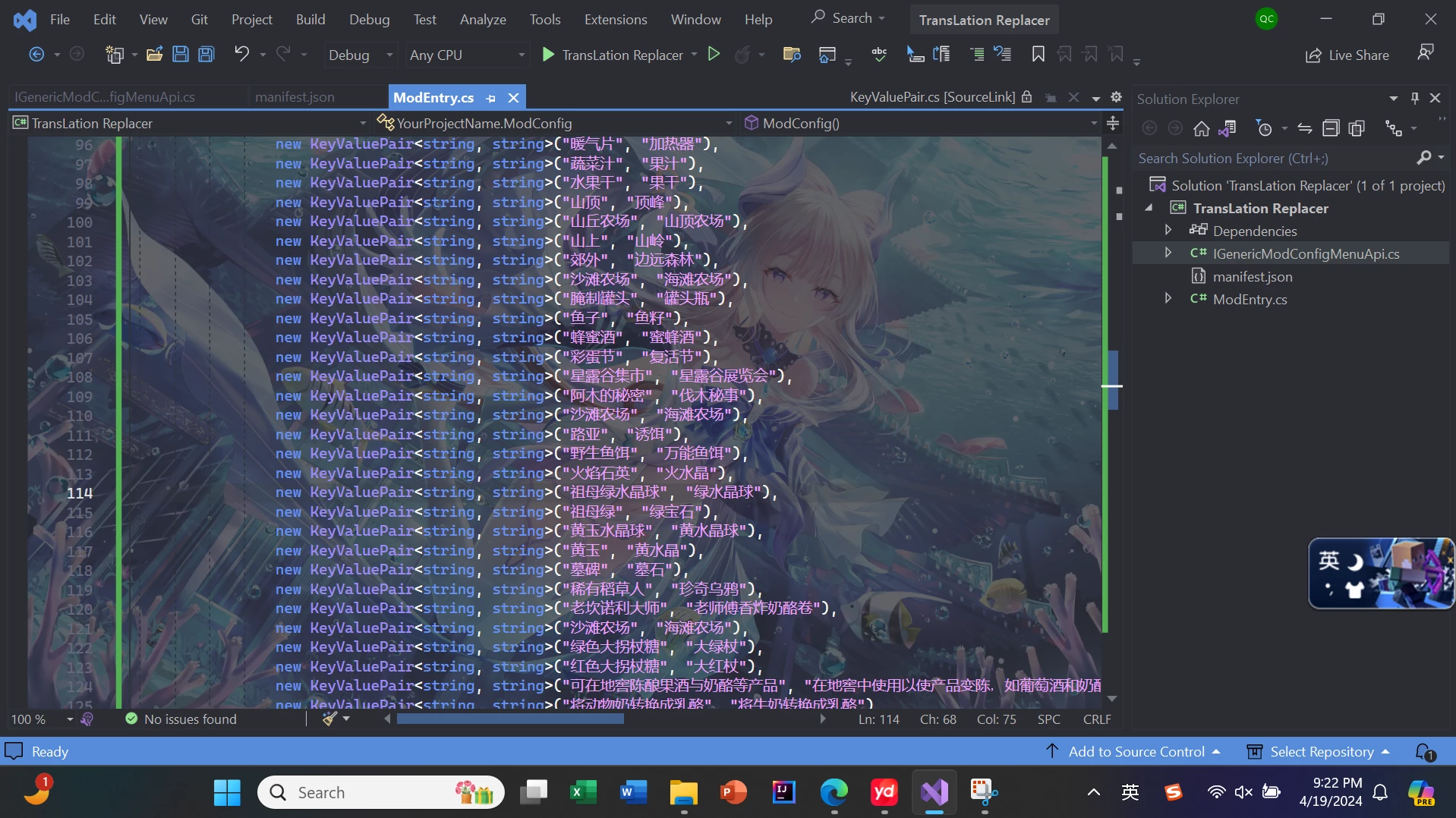This screenshot has height=818, width=1456.
Task: Collapse the TransLation Replacer project node
Action: tap(1149, 207)
